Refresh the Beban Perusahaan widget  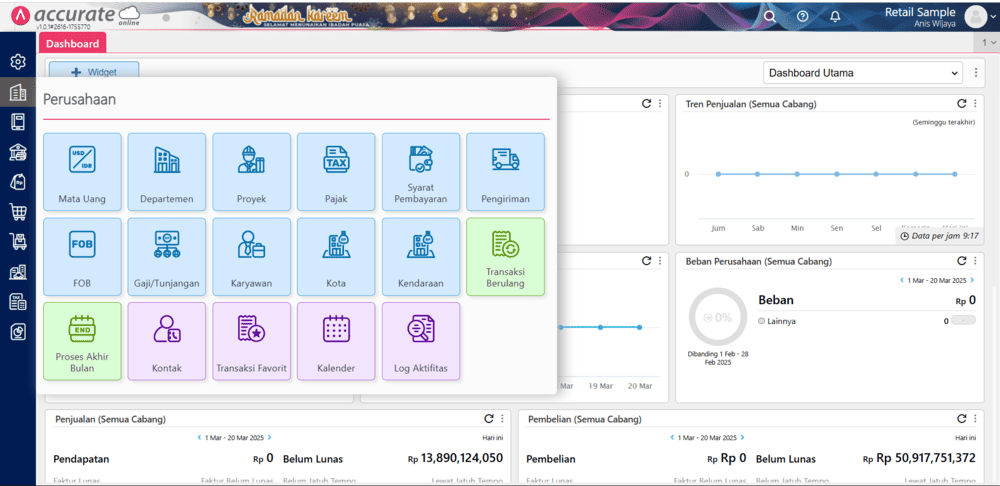(962, 261)
